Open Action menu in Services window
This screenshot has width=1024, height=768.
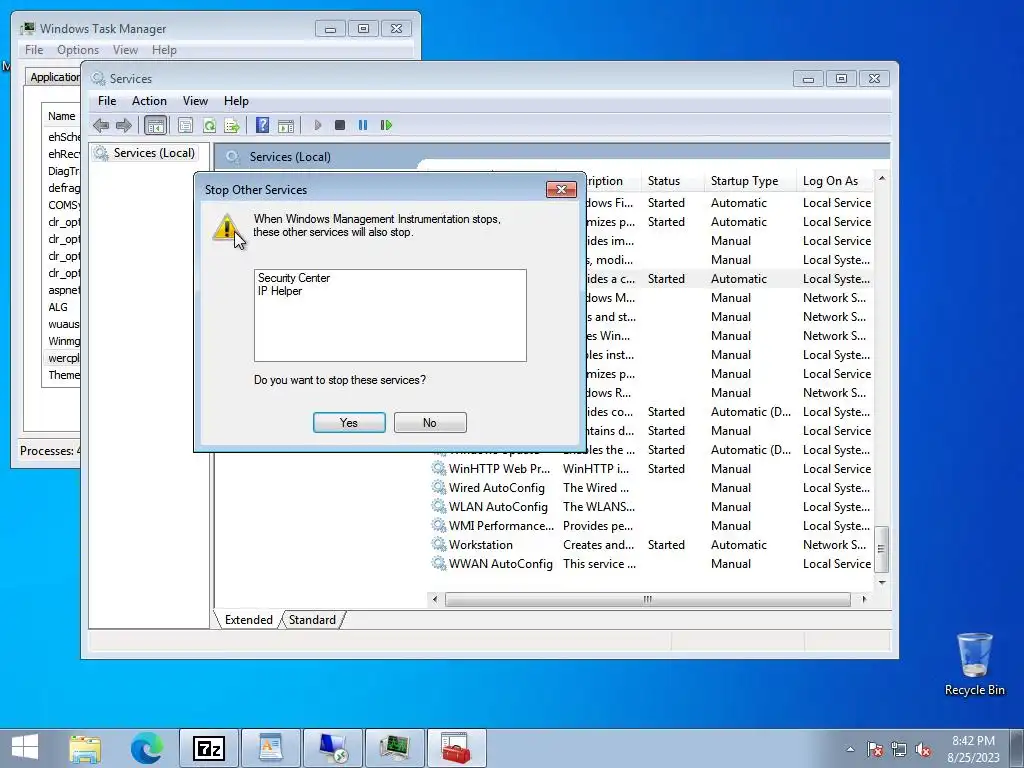pyautogui.click(x=149, y=101)
